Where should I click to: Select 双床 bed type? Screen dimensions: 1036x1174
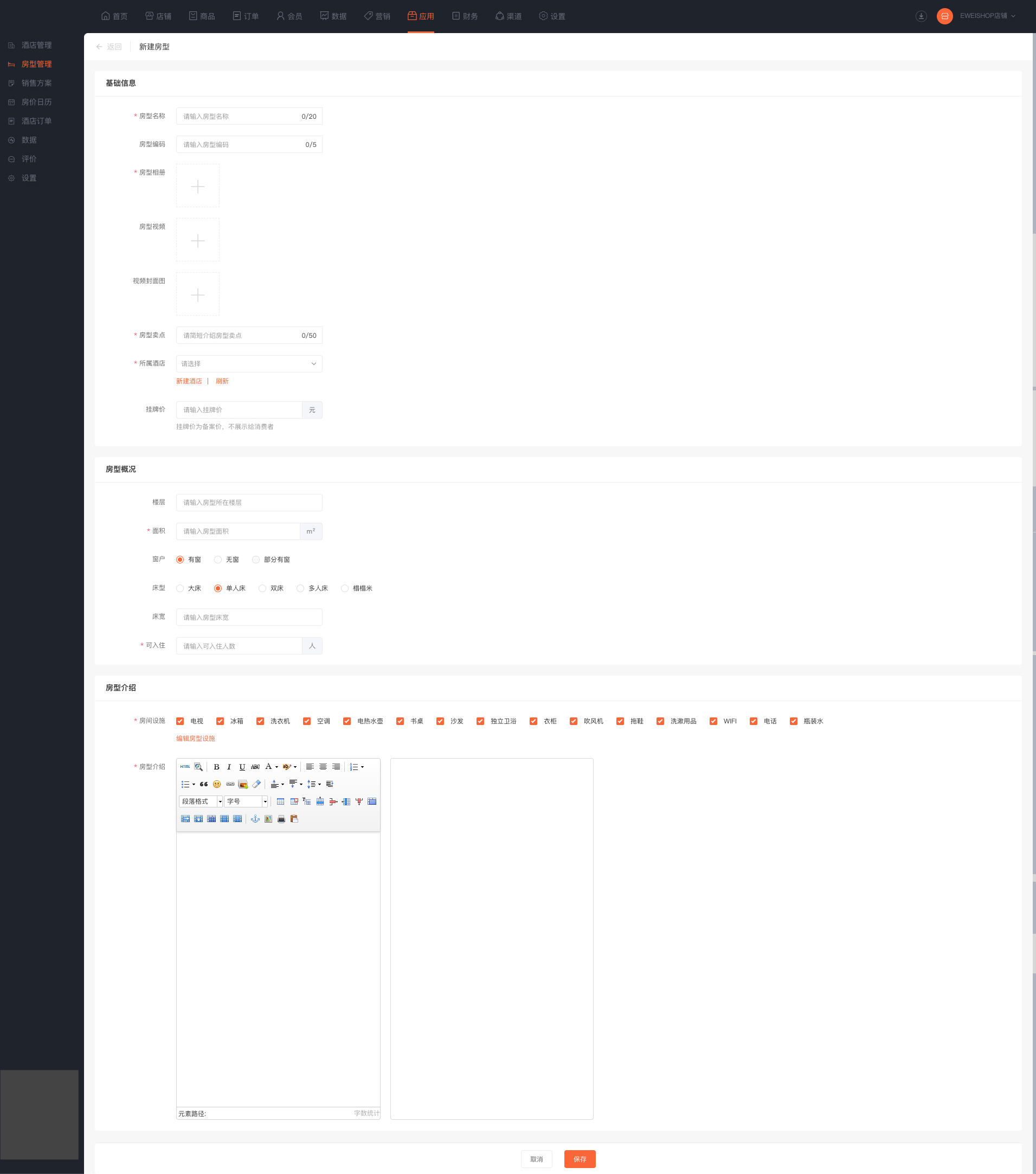pyautogui.click(x=271, y=588)
